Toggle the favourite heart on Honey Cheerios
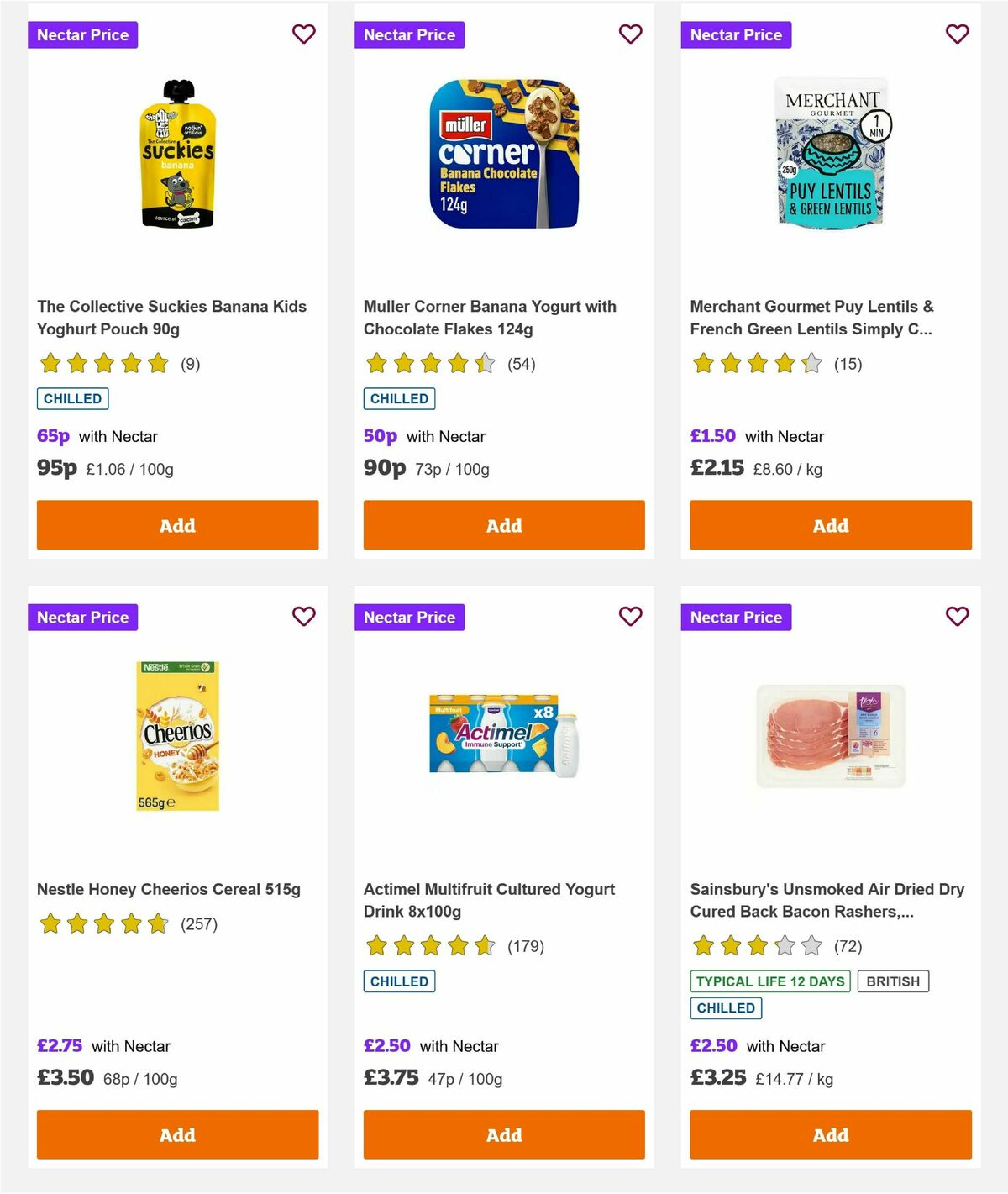1008x1194 pixels. [x=304, y=616]
